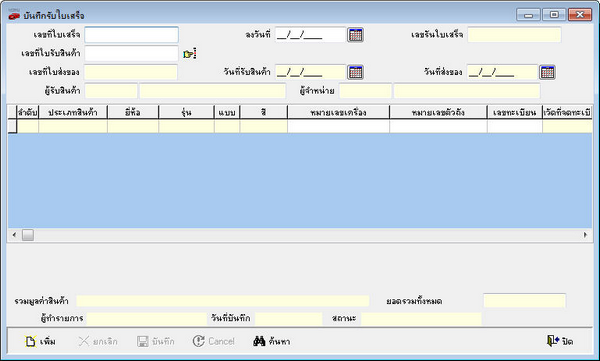
Task: Focus the เลขที่ใบรับสินค้า input field
Action: pos(131,54)
